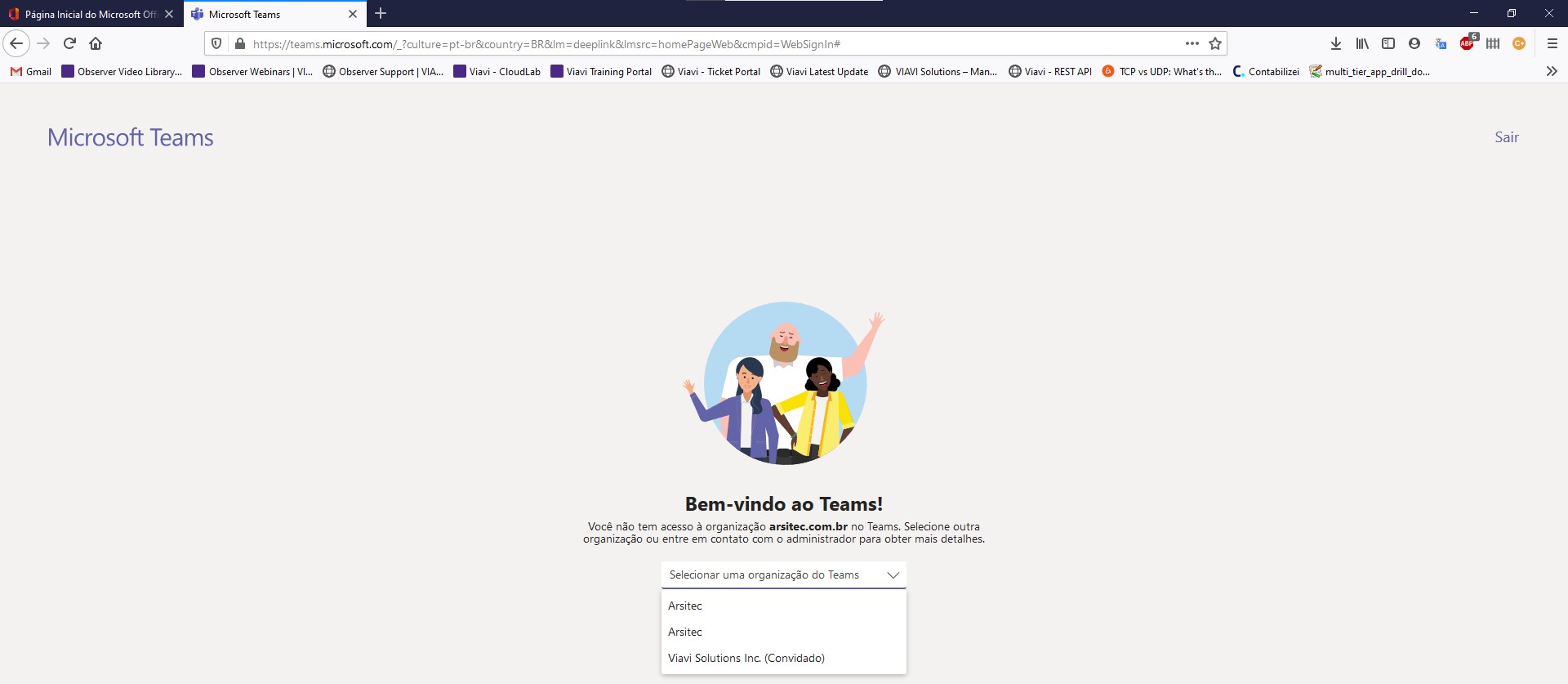The height and width of the screenshot is (684, 1568).
Task: Click the Microsoft Teams heading logo
Action: tap(131, 137)
